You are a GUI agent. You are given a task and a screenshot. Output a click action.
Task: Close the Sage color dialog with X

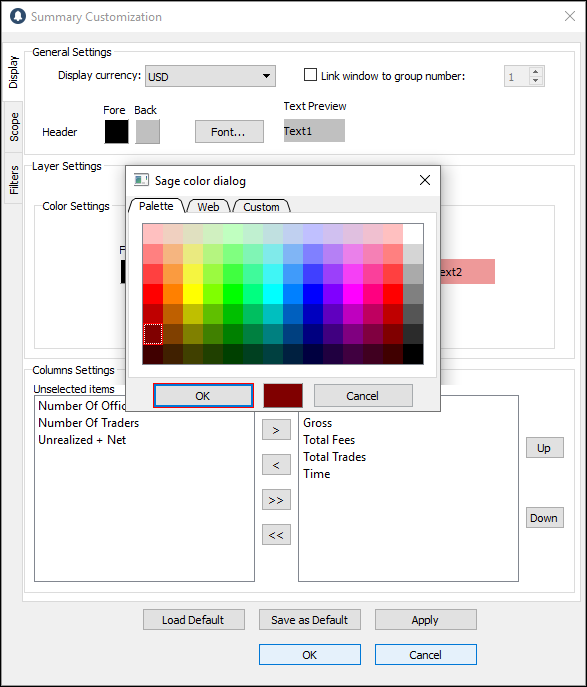tap(424, 180)
